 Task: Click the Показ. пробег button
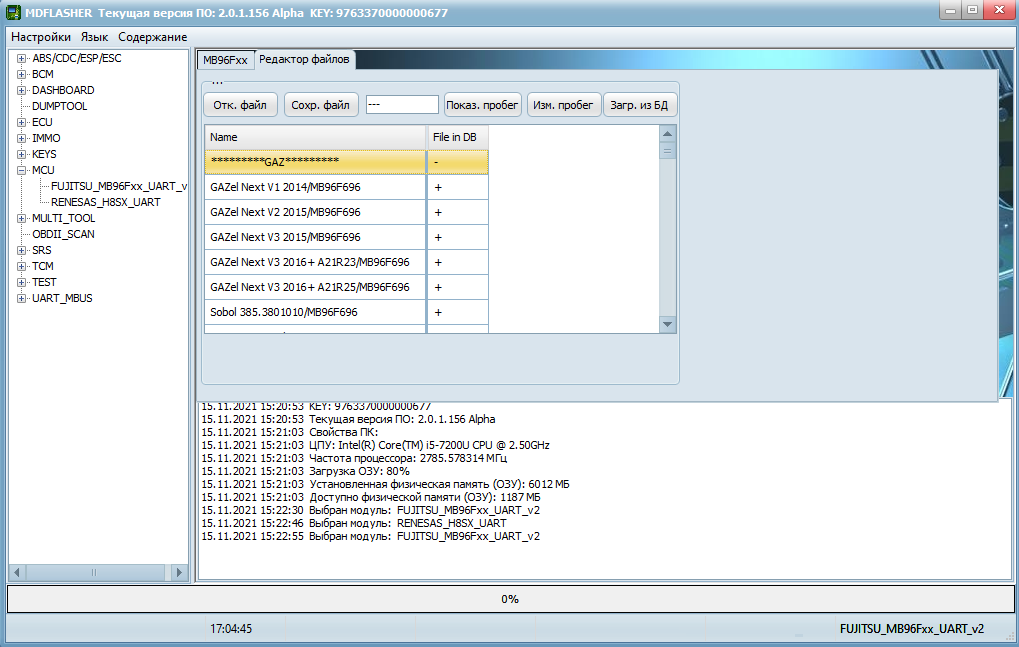pos(482,105)
